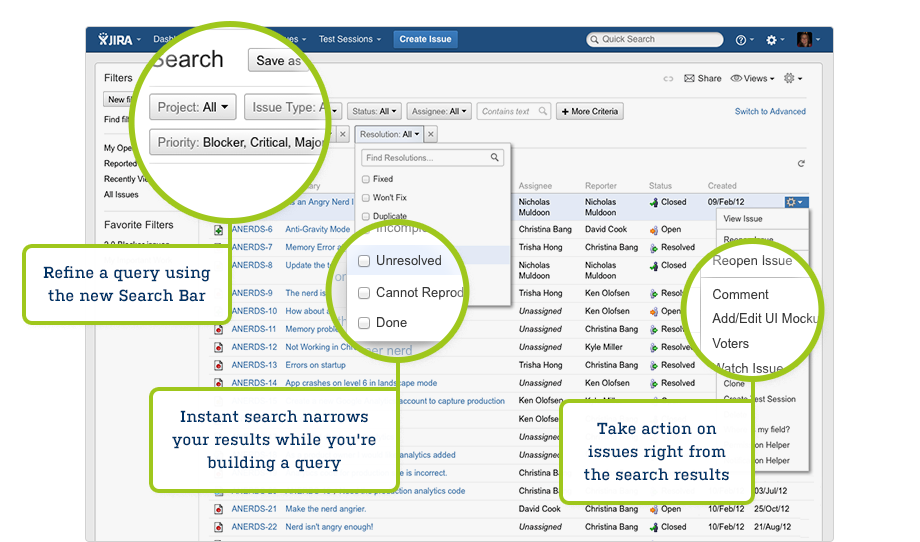Click the JIRA logo in header
Viewport: 920px width, 542px height.
(x=119, y=40)
